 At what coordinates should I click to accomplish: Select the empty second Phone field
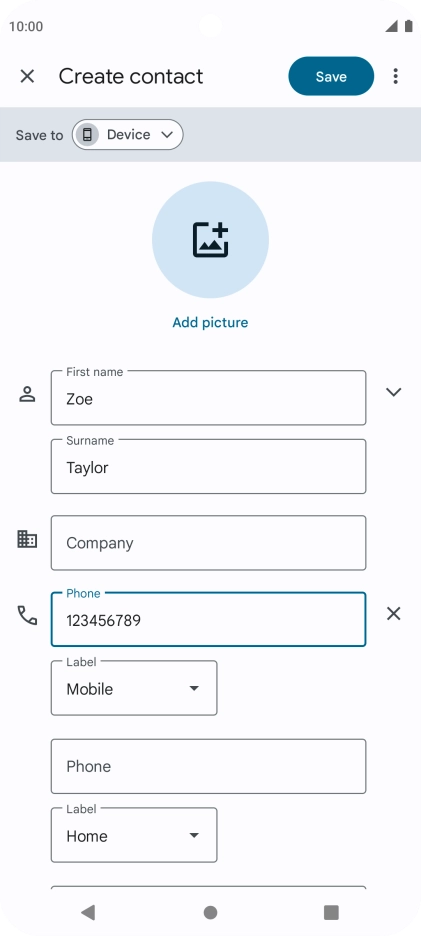[208, 766]
